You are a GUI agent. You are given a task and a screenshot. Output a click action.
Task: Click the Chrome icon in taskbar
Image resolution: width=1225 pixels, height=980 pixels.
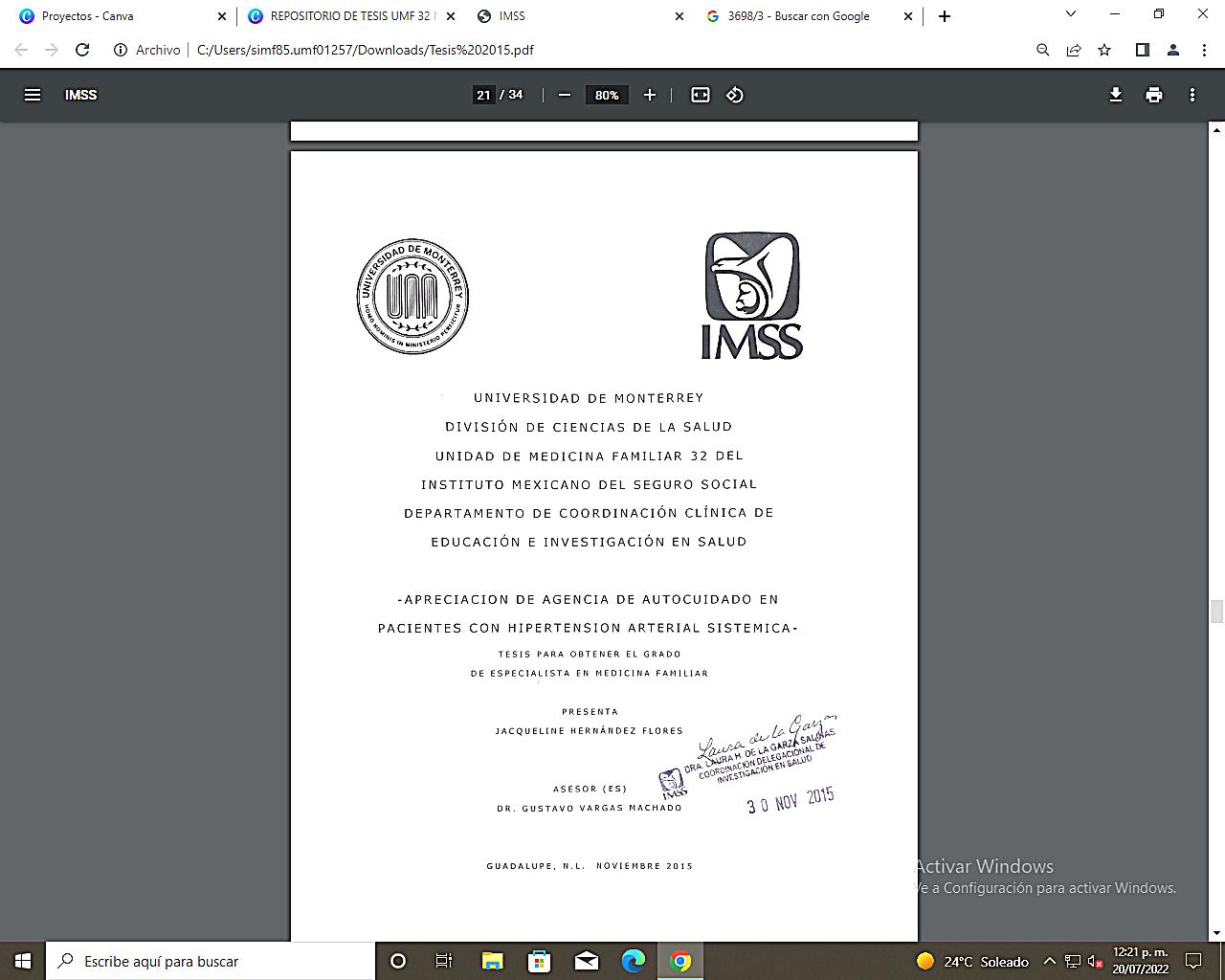pos(680,961)
